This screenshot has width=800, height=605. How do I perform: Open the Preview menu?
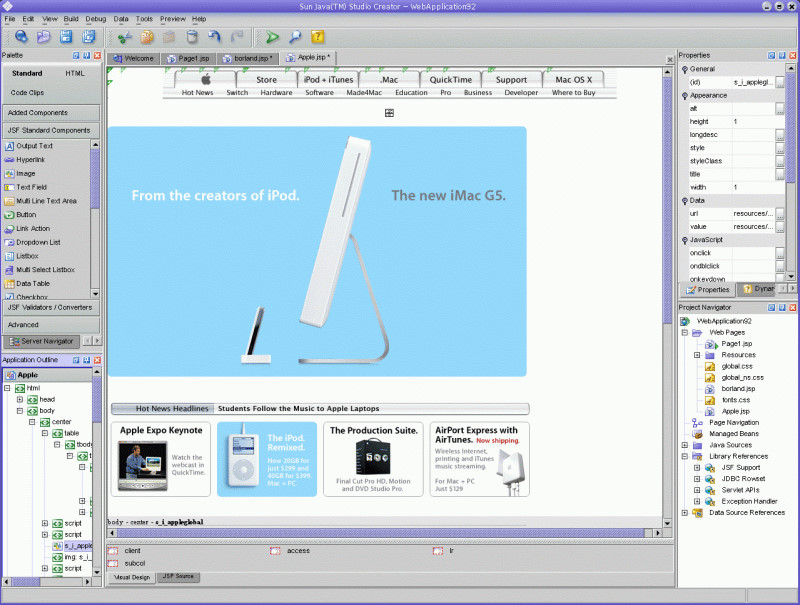[173, 19]
